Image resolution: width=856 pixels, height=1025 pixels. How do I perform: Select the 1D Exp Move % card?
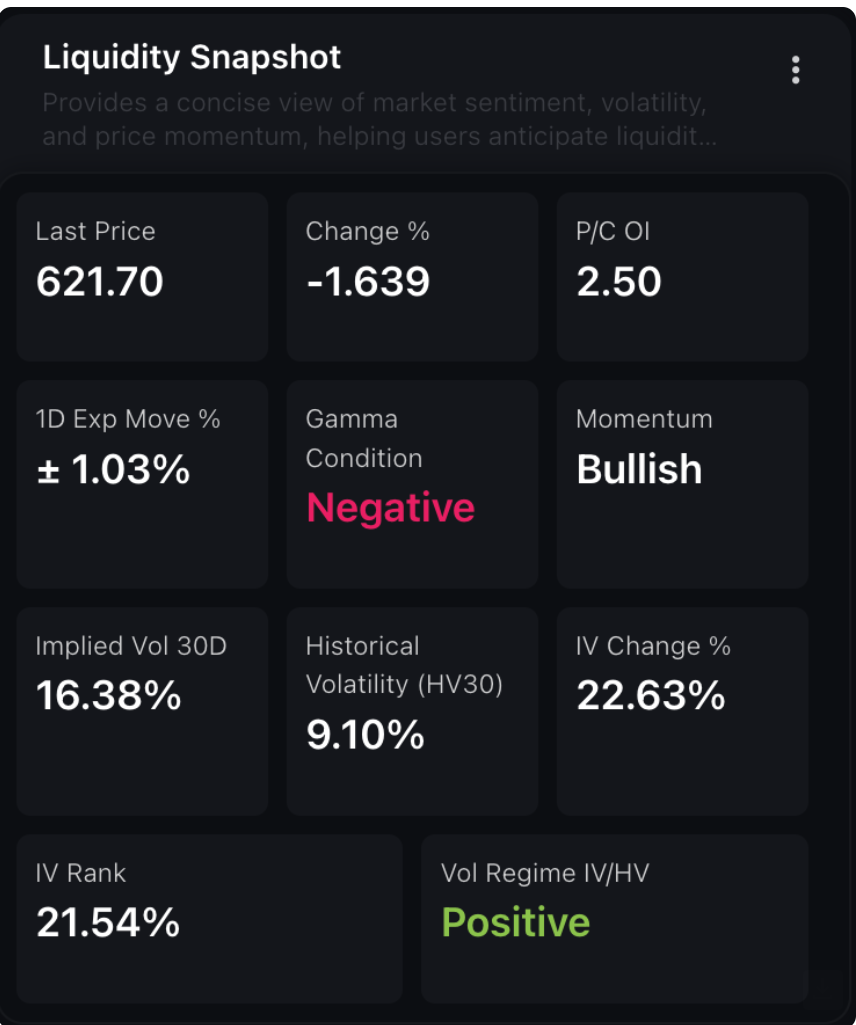point(143,484)
